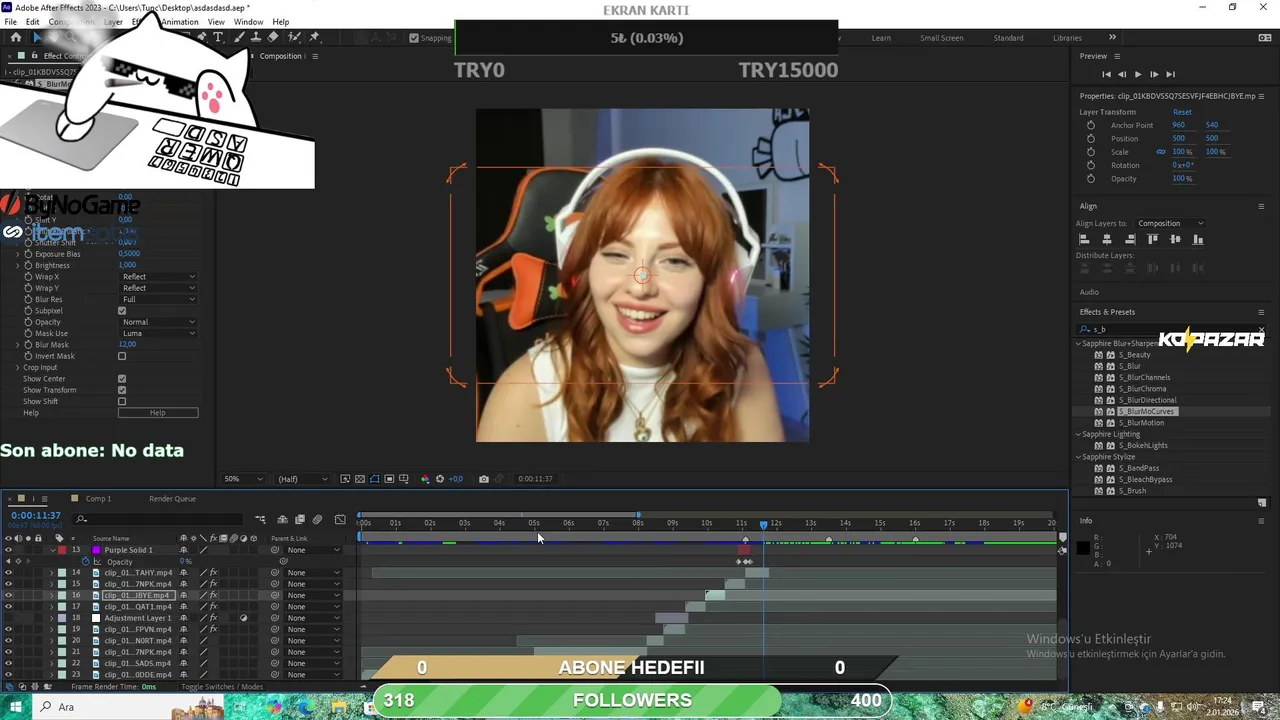The width and height of the screenshot is (1280, 720).
Task: Select the Comp 1 timeline tab
Action: (x=98, y=498)
